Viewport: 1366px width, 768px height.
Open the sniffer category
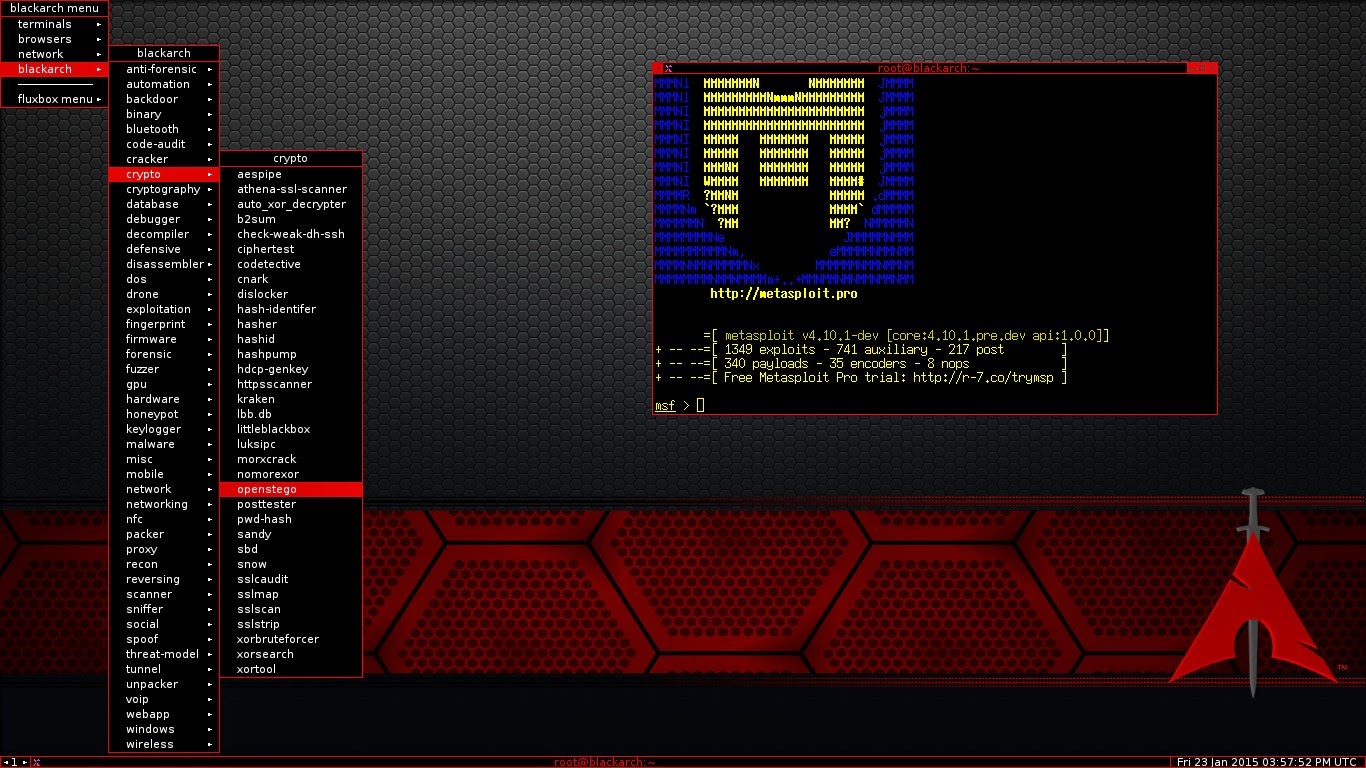tap(164, 609)
